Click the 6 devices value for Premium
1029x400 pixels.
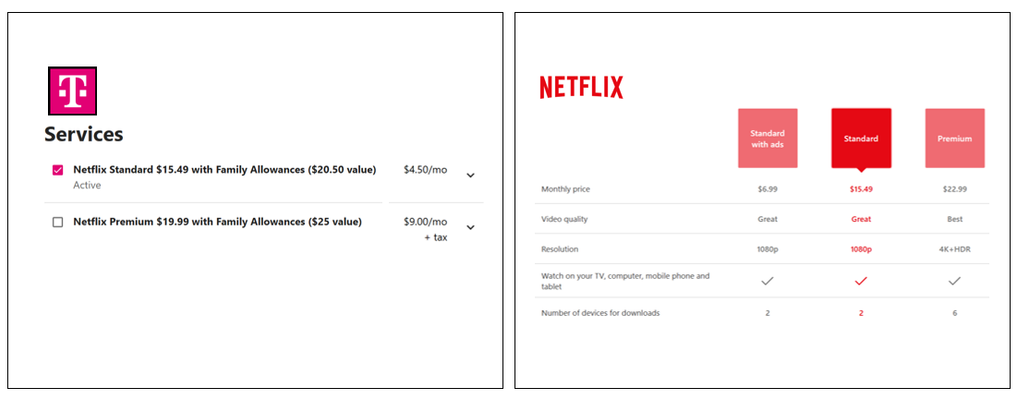click(955, 313)
